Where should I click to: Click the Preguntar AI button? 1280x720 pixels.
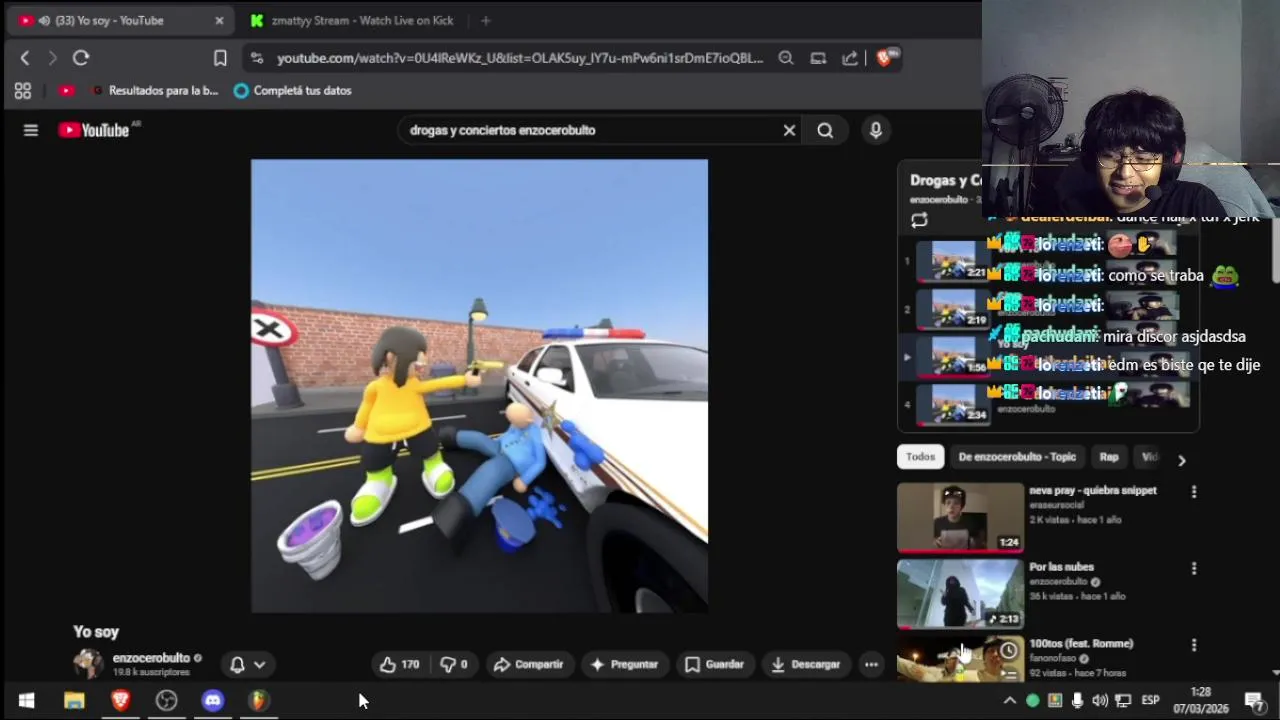624,664
